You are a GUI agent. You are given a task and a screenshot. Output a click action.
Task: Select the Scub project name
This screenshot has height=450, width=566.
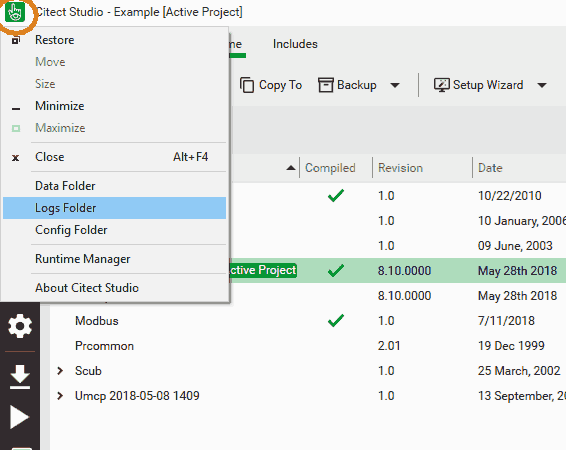(x=88, y=371)
